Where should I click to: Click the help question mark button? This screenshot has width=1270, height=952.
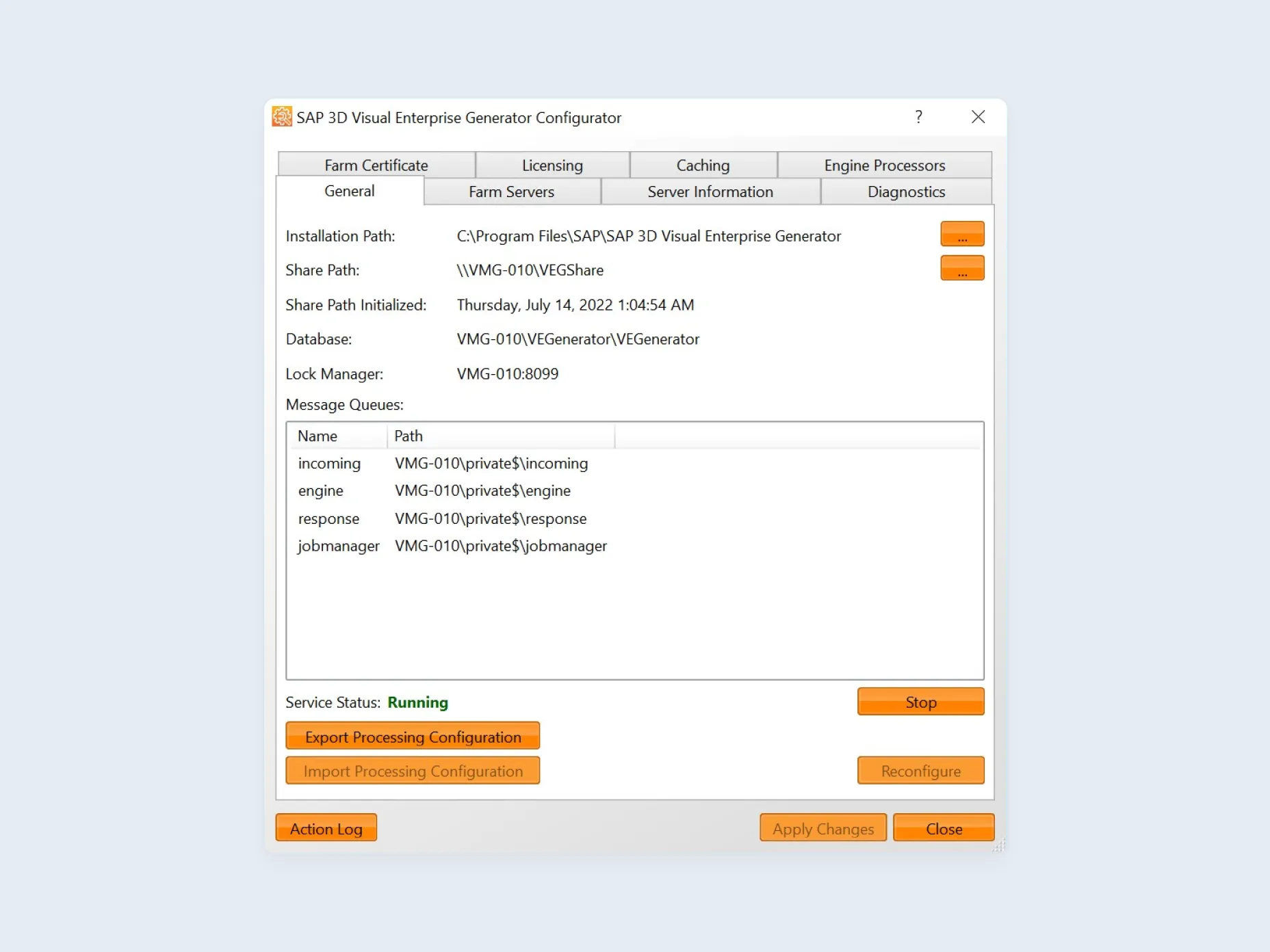coord(918,117)
